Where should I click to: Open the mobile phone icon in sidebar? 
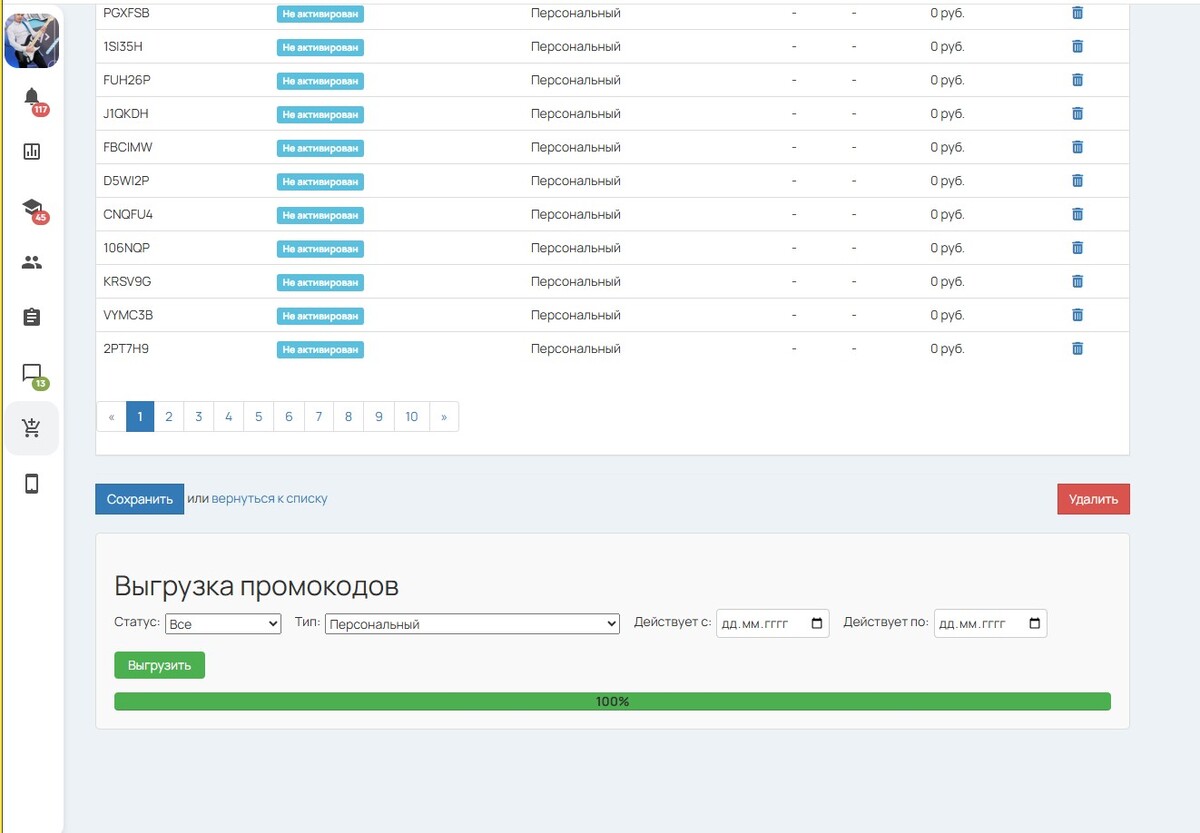coord(32,484)
